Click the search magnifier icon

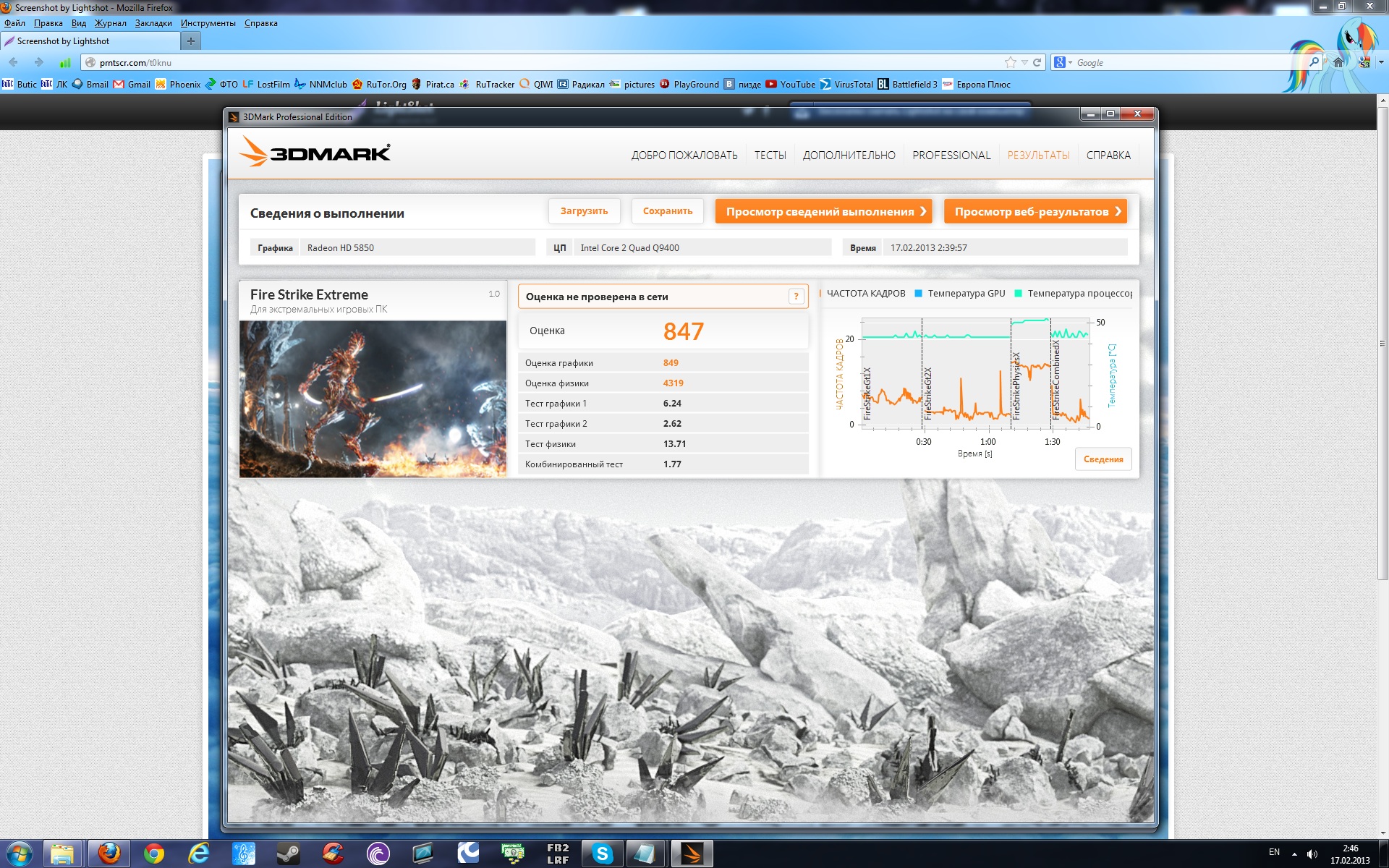[1314, 62]
